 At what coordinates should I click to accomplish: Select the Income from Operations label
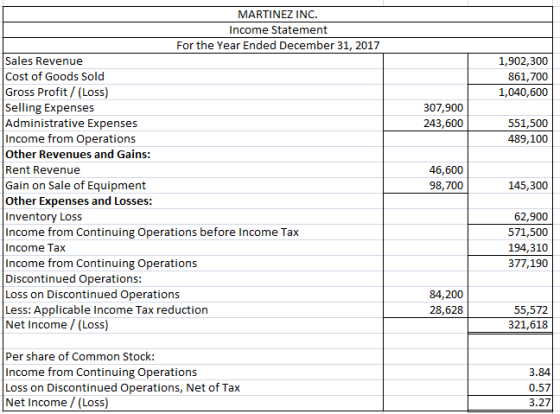click(70, 139)
